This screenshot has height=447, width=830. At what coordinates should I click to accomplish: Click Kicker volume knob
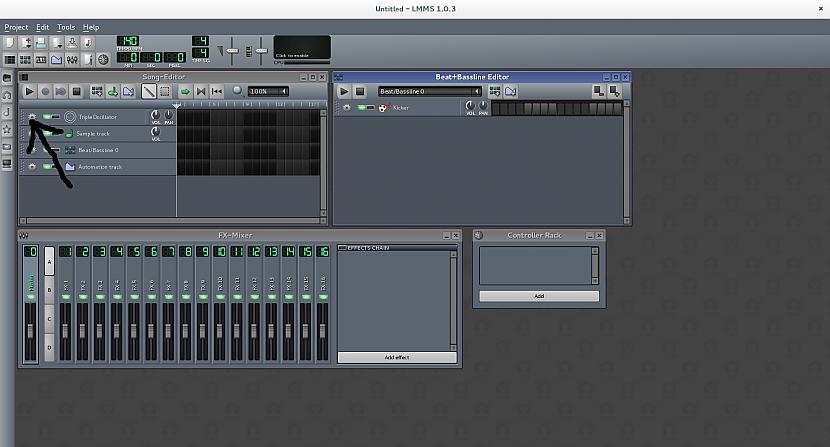pos(470,106)
